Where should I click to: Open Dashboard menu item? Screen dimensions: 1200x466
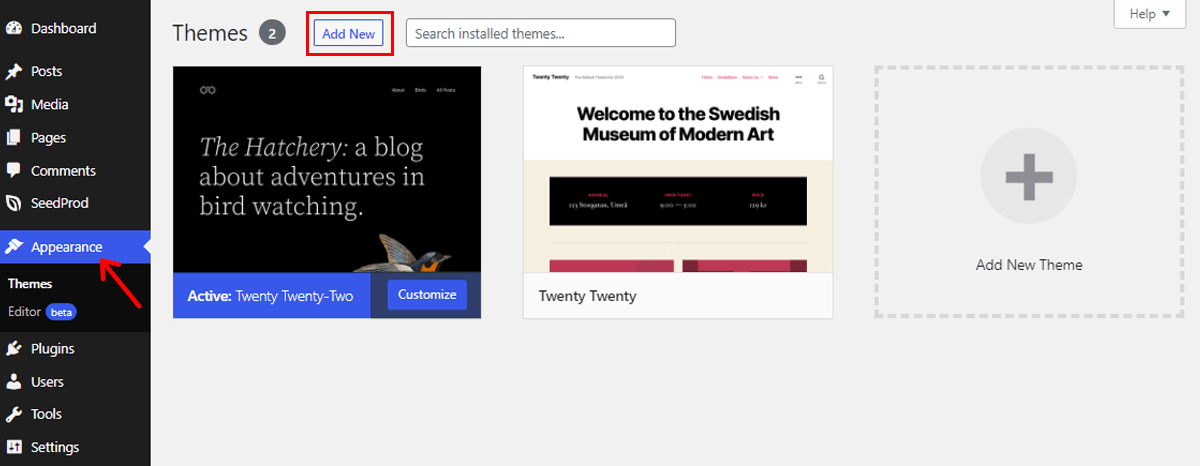[x=75, y=28]
